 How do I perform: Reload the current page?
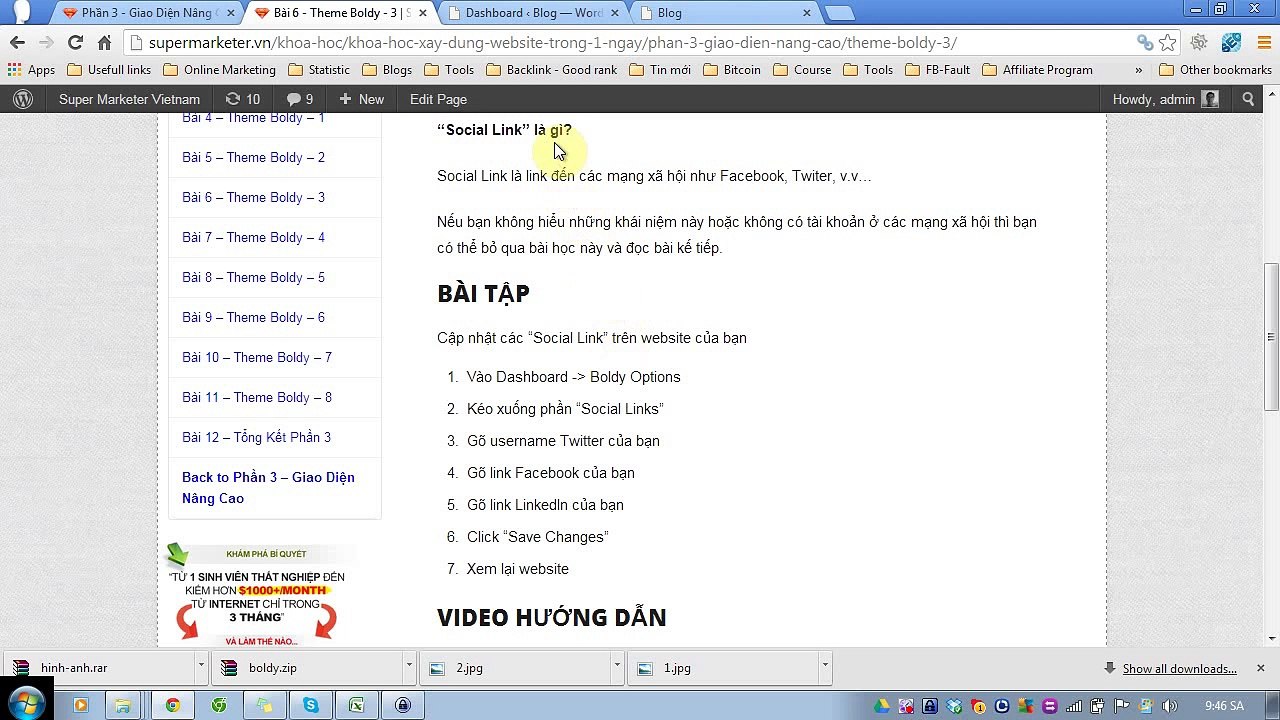[75, 43]
